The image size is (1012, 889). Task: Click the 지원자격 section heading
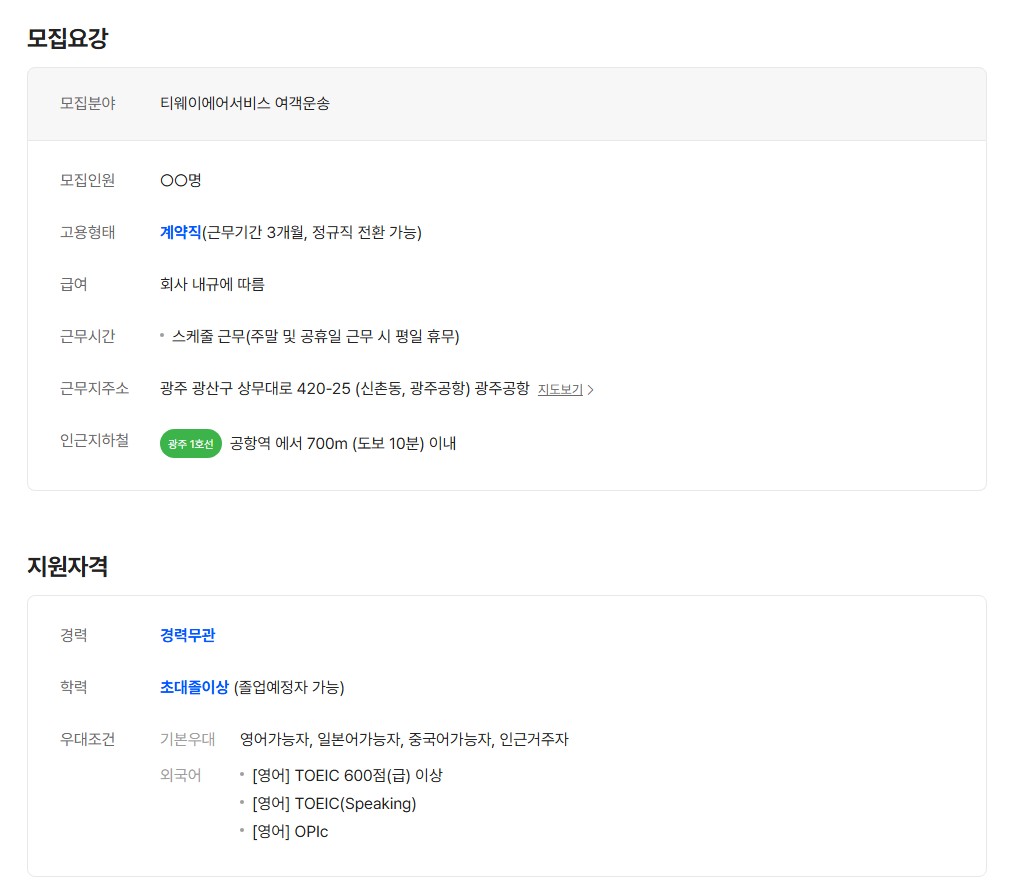[67, 566]
